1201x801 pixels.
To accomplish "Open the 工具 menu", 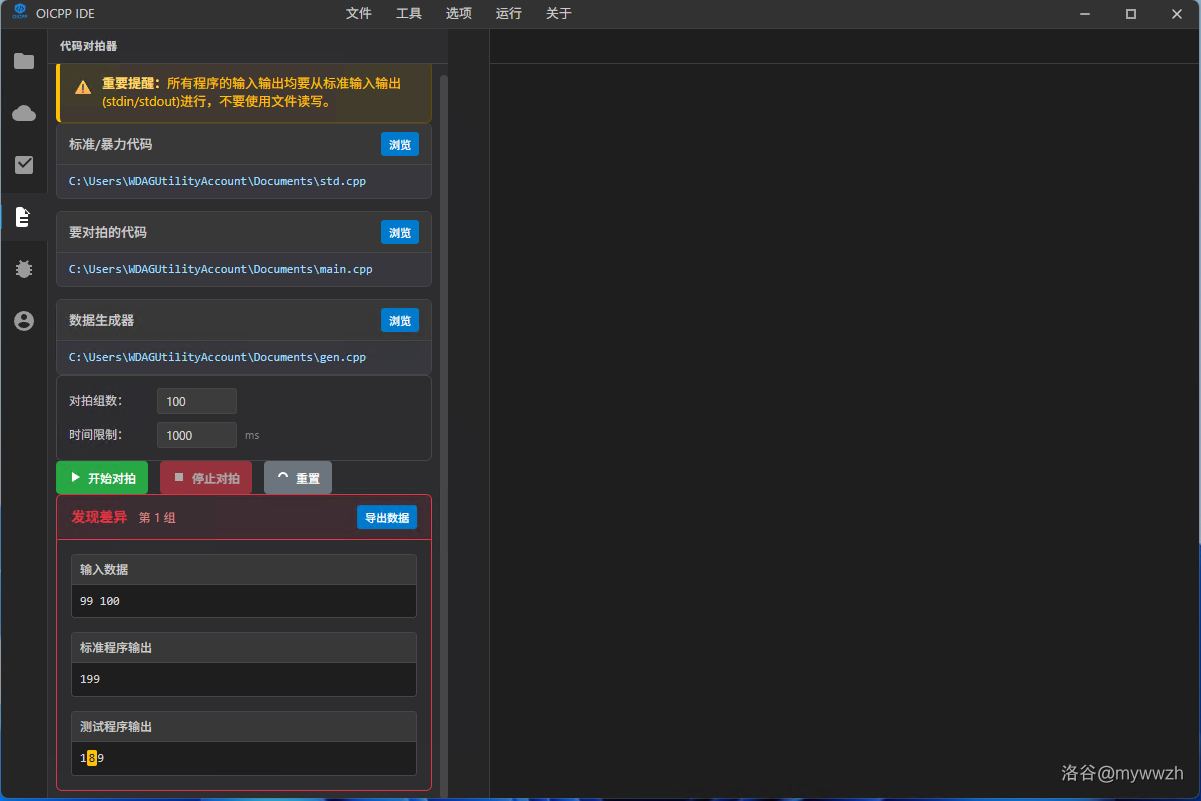I will click(x=408, y=14).
